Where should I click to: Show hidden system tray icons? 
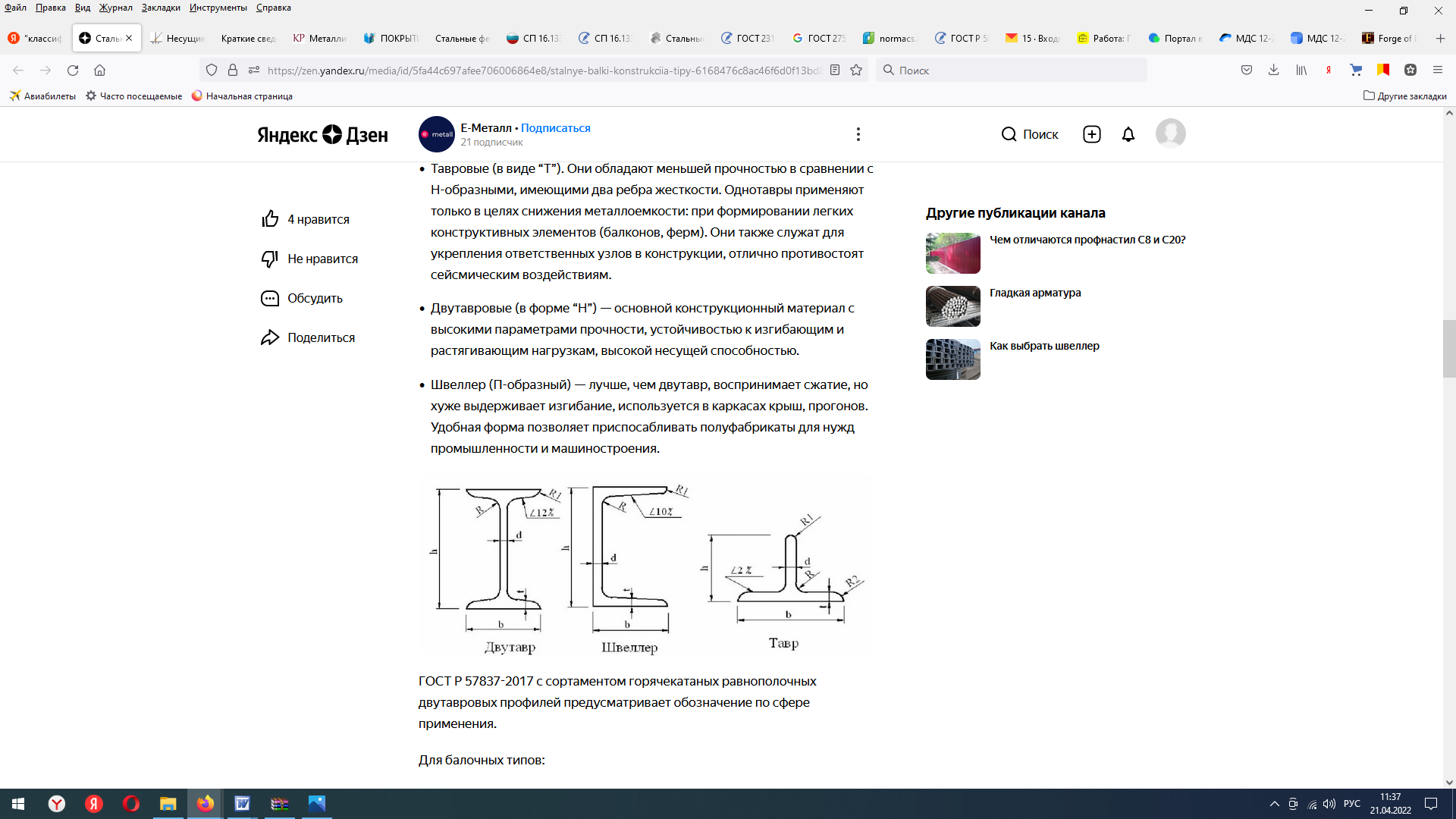[x=1275, y=804]
